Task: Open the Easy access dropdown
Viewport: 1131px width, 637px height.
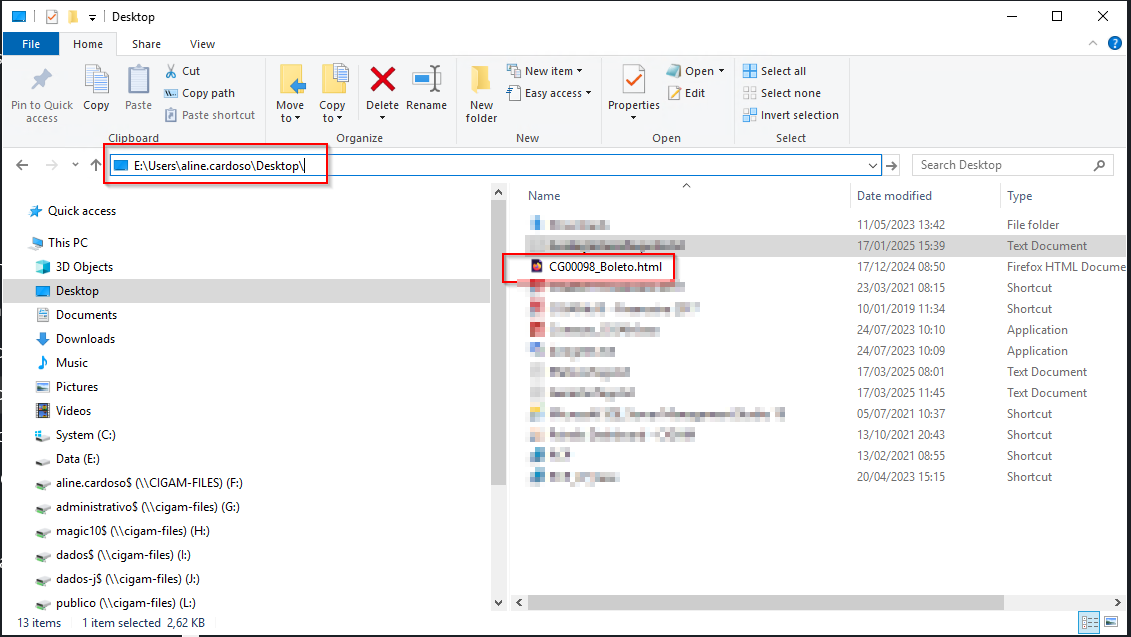Action: [549, 93]
